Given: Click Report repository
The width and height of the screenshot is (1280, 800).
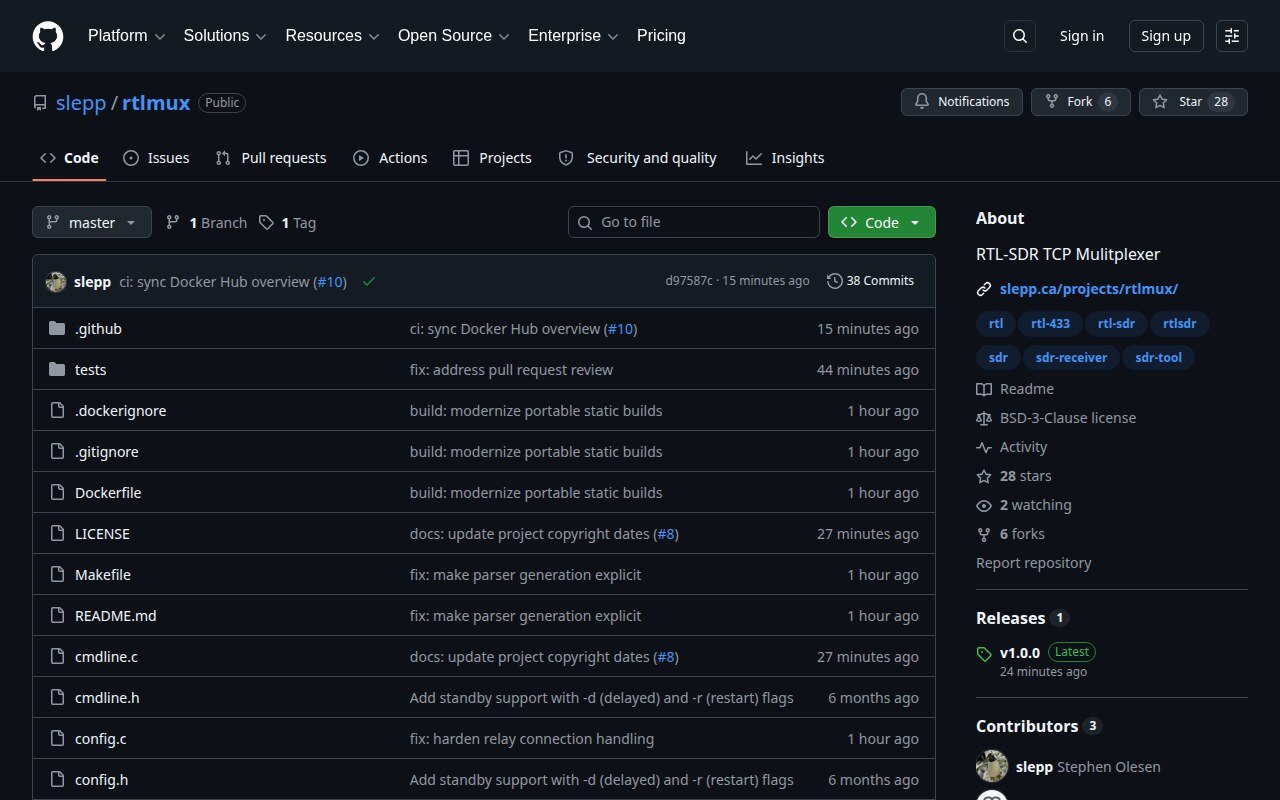Looking at the screenshot, I should click(x=1034, y=563).
